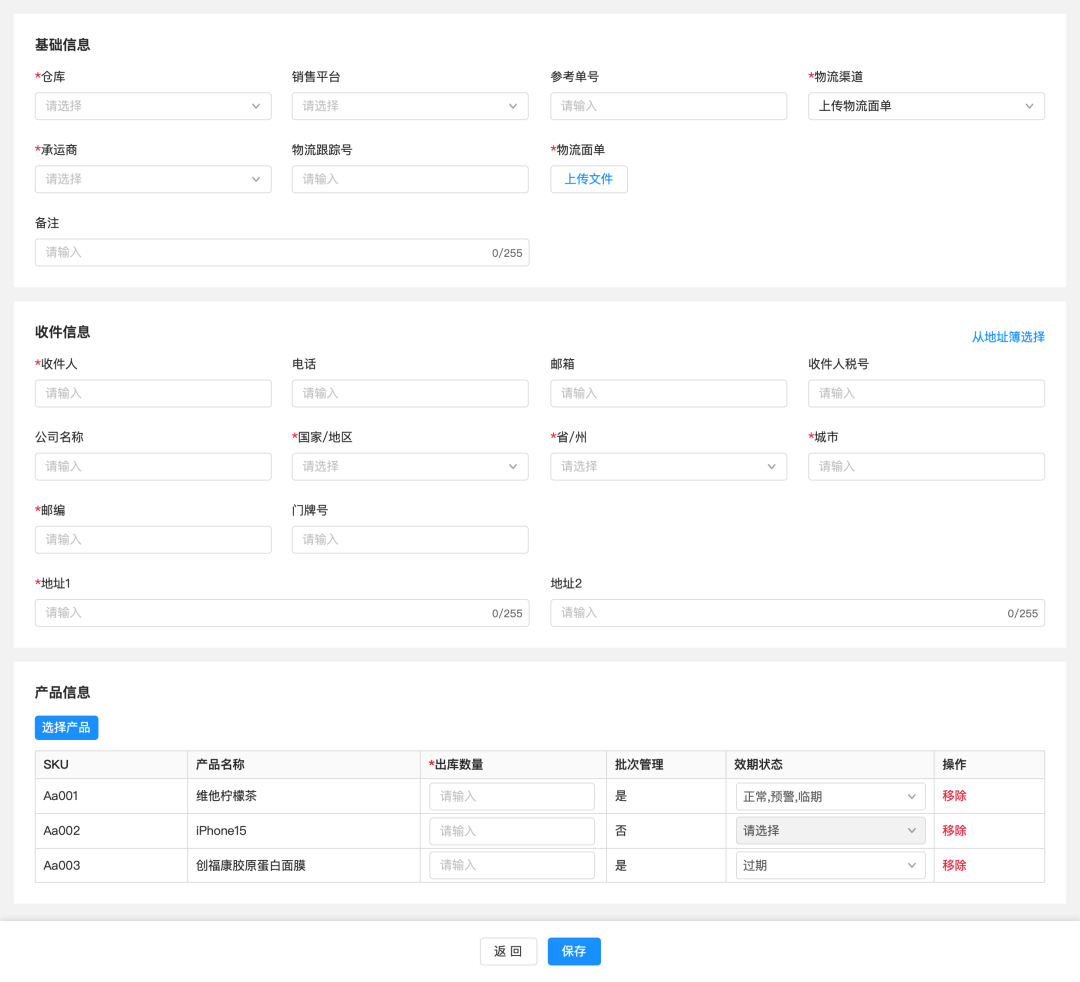Screen dimensions: 1080x982
Task: Click the 电话 phone input field
Action: coord(410,393)
